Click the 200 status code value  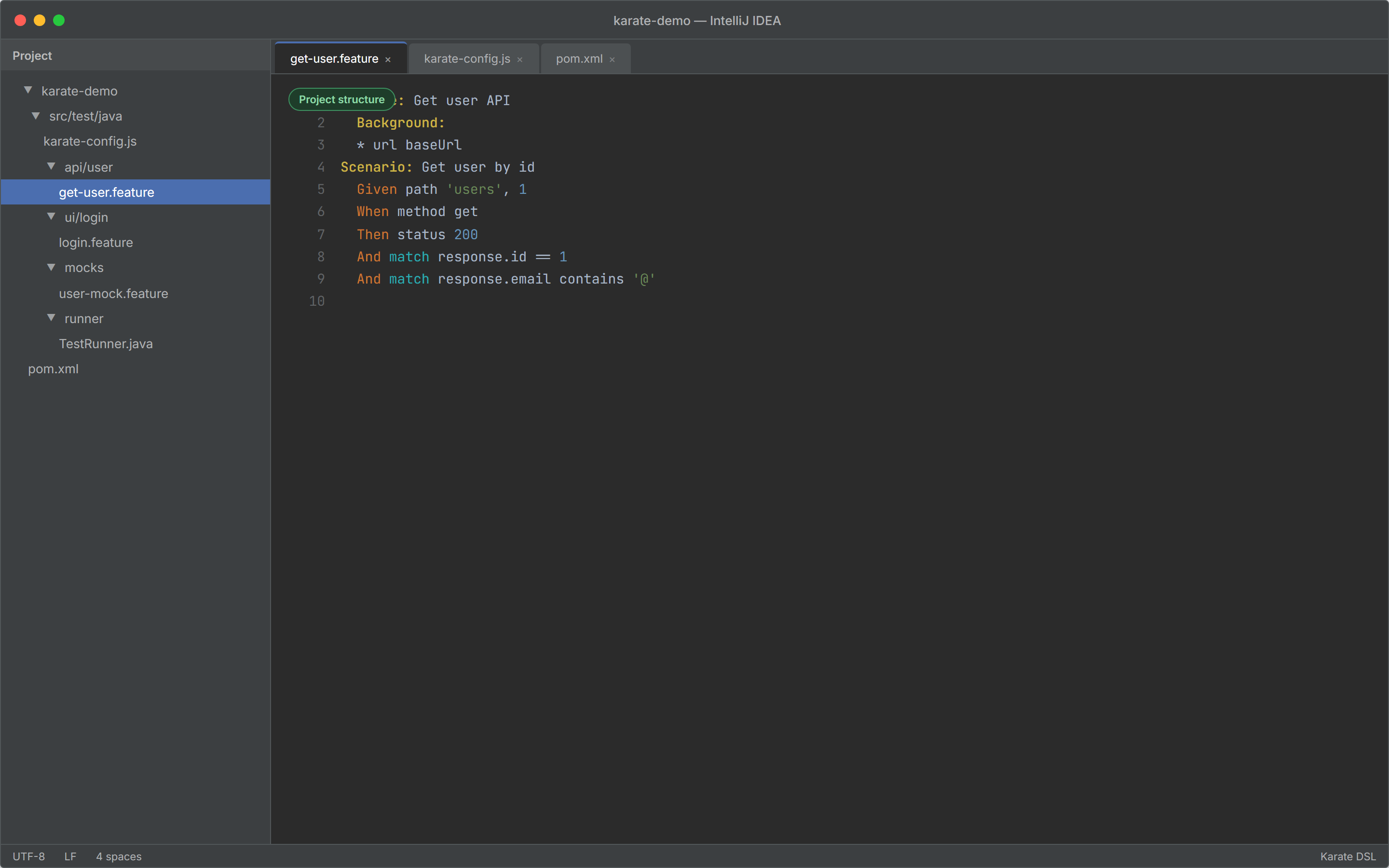pyautogui.click(x=465, y=234)
